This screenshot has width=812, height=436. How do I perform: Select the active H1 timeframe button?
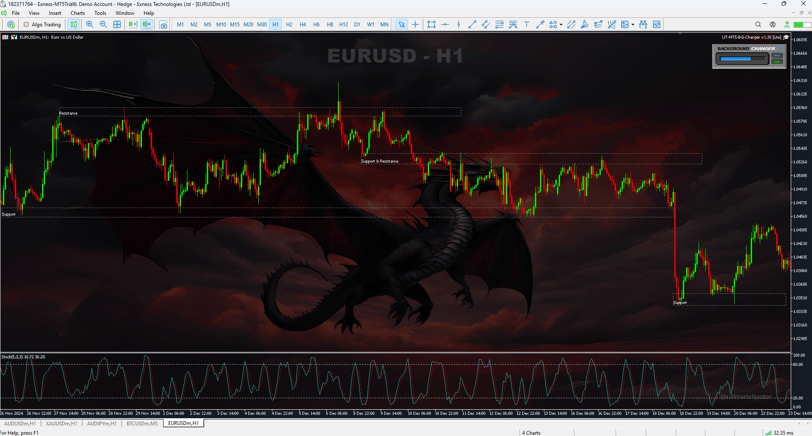276,24
